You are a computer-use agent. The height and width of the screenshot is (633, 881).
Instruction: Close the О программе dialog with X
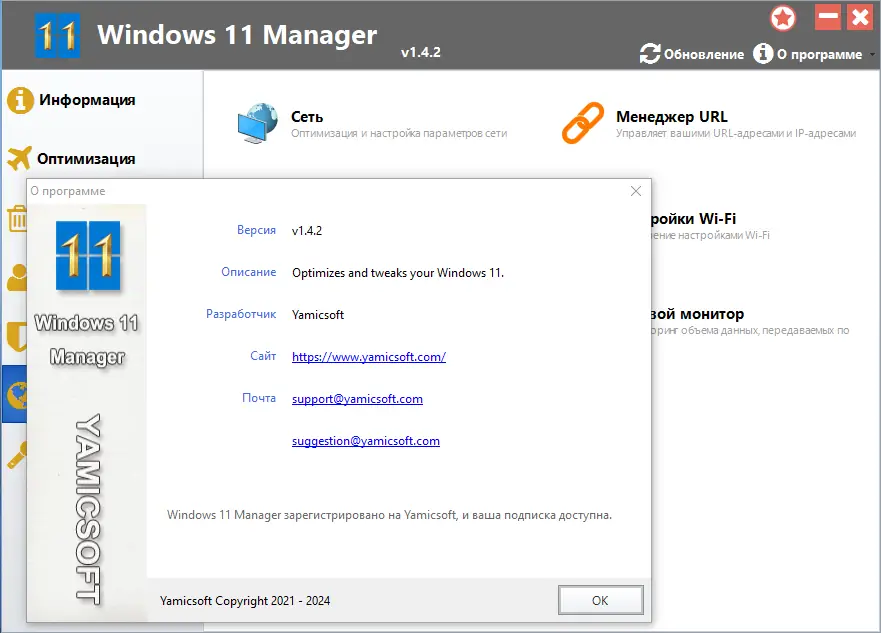635,192
